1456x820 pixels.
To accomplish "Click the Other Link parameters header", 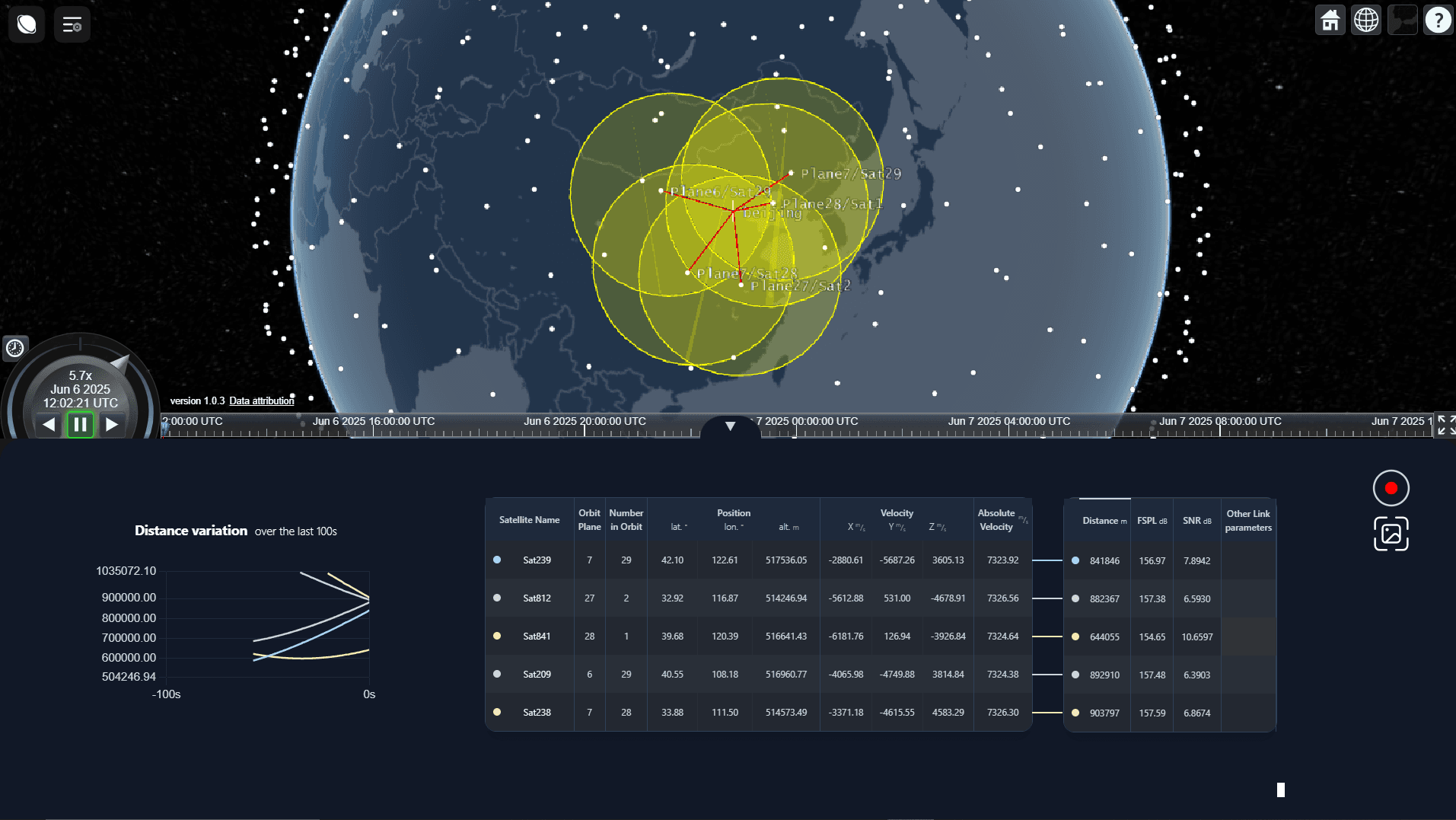I will [x=1248, y=521].
